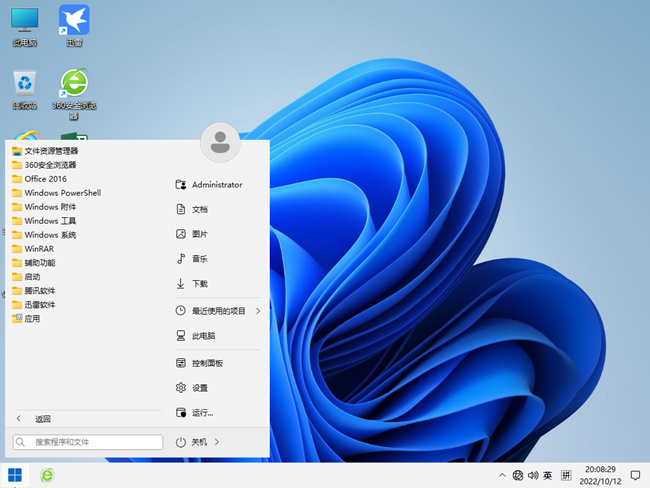
Task: Open 图片 from the start menu
Action: pos(192,234)
